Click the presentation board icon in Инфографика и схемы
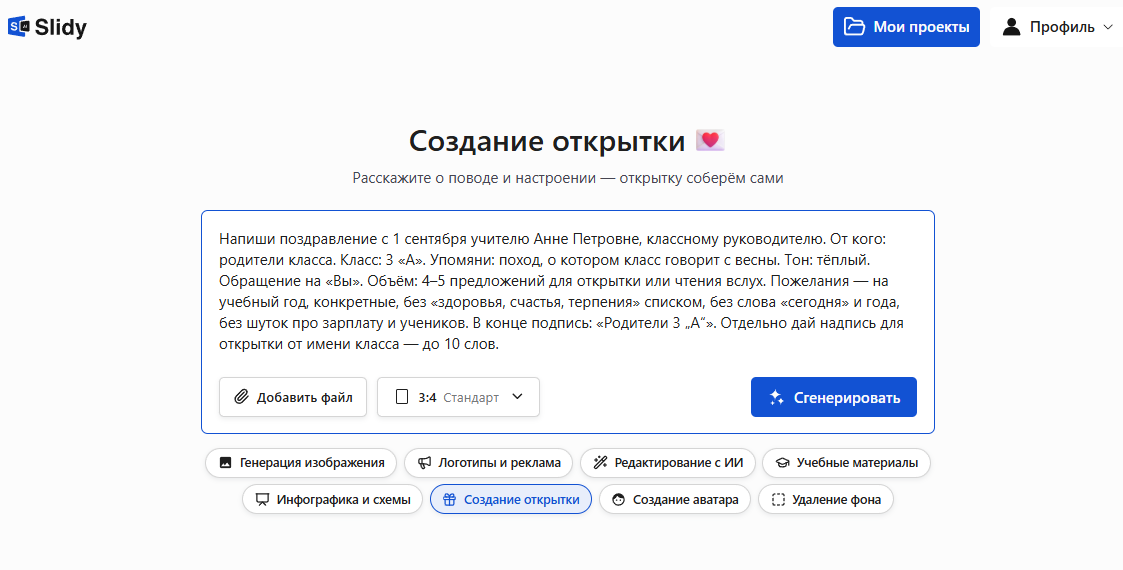The image size is (1123, 570). (263, 499)
